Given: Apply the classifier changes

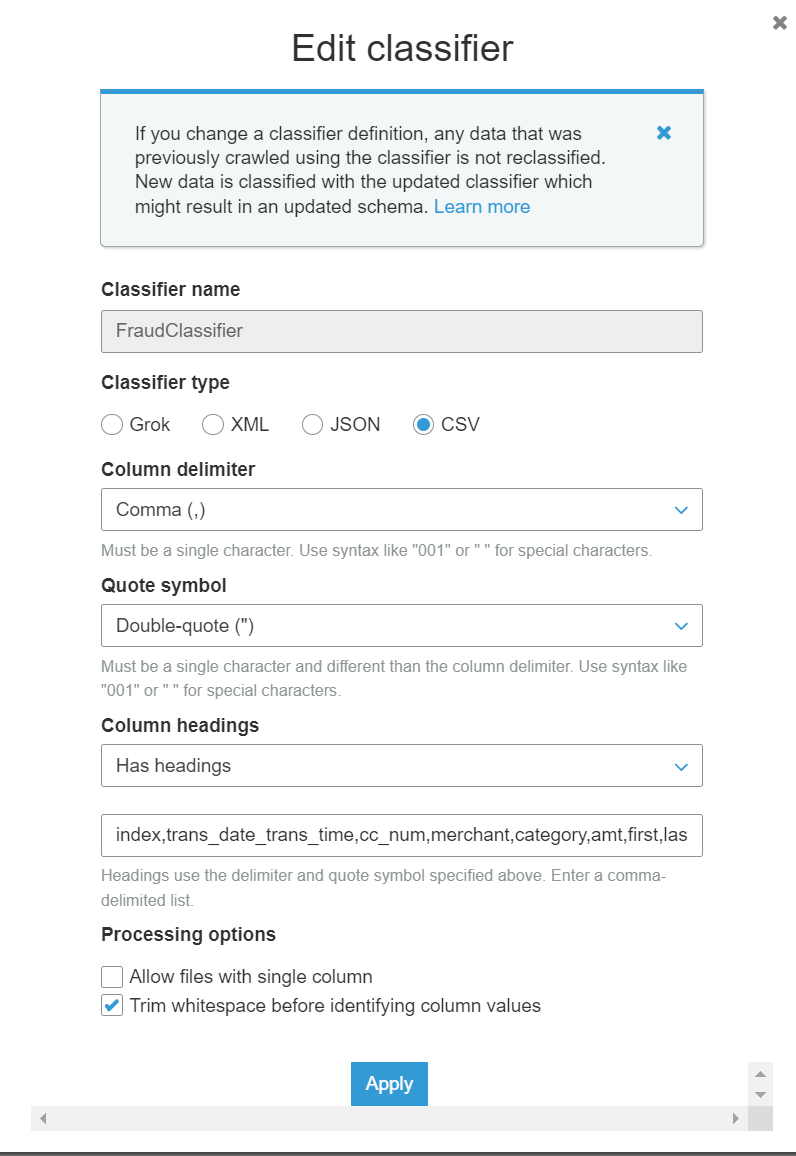Looking at the screenshot, I should tap(389, 1084).
